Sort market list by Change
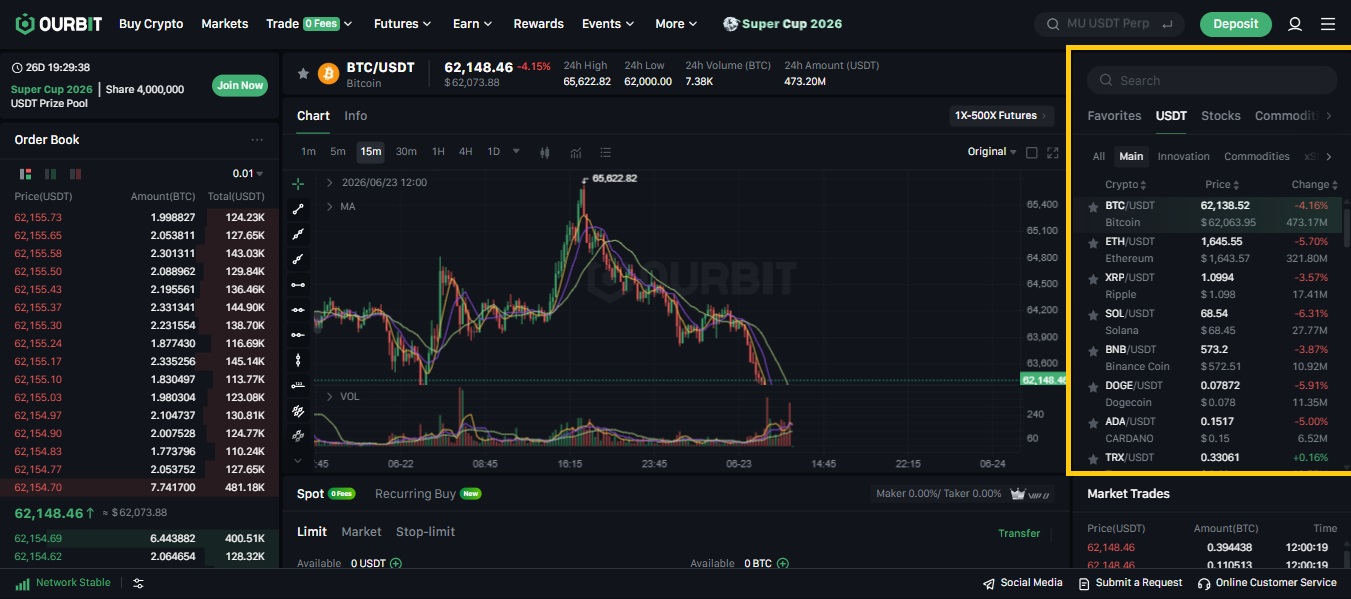This screenshot has height=599, width=1351. click(1316, 185)
